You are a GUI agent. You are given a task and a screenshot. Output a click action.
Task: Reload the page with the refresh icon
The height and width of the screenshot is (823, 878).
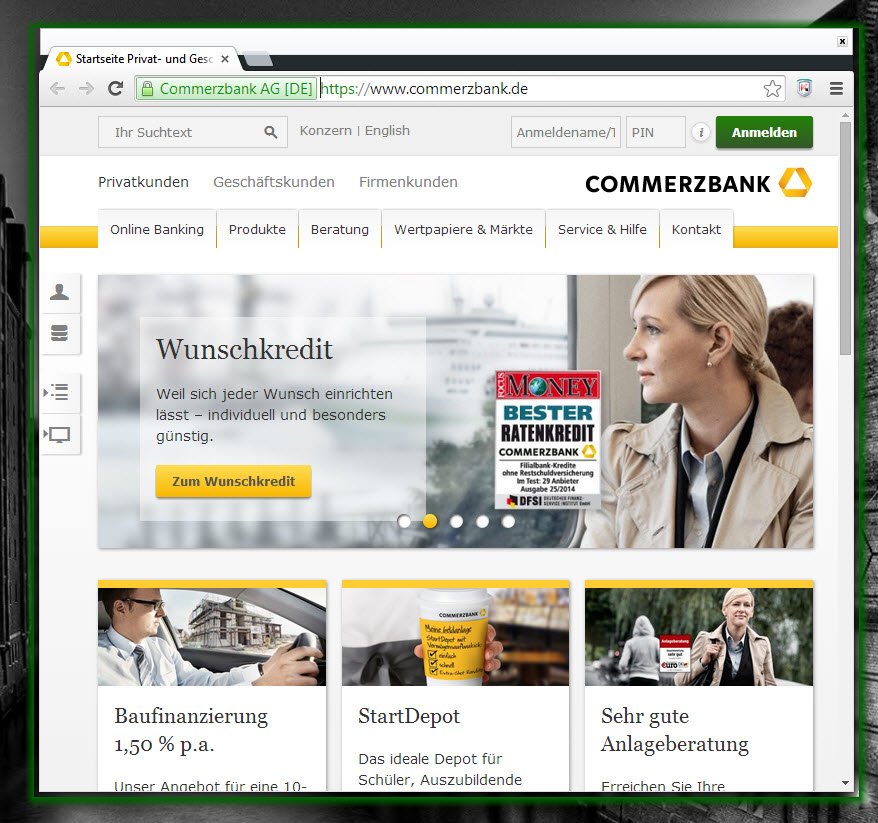(x=115, y=88)
